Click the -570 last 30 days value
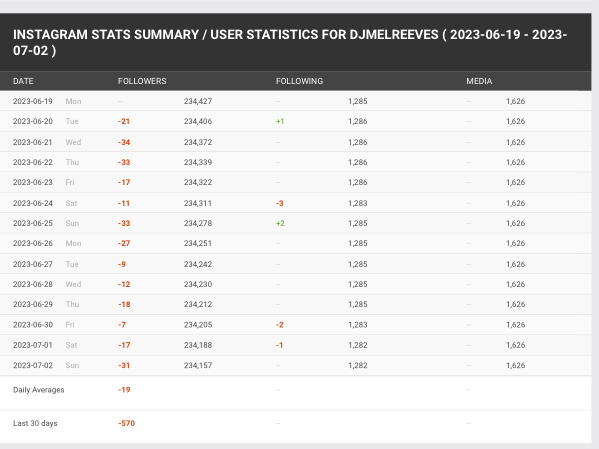This screenshot has width=599, height=449. pyautogui.click(x=126, y=423)
